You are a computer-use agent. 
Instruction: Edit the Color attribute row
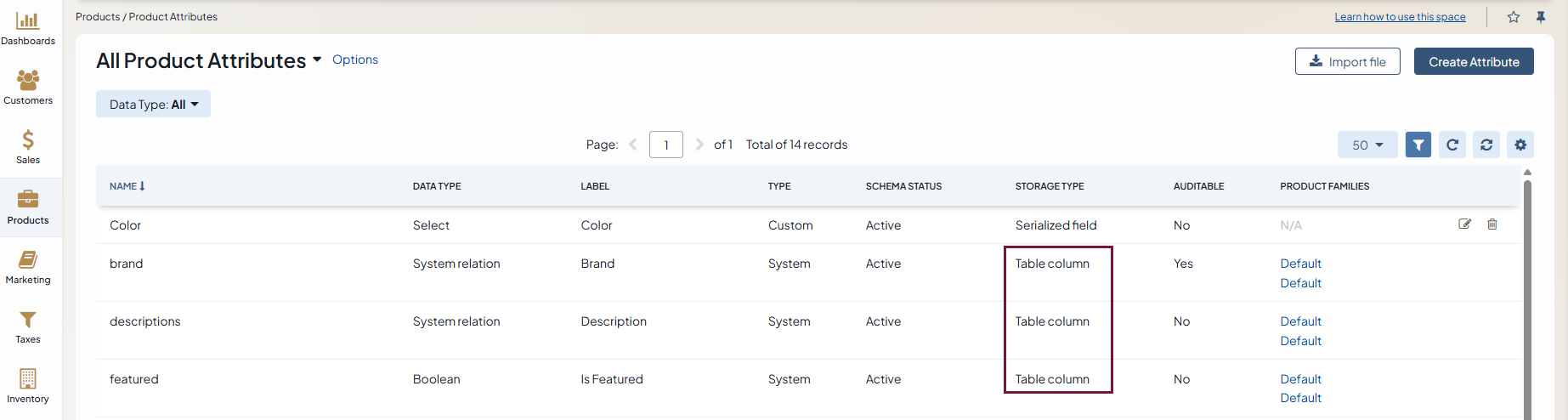[x=1464, y=224]
